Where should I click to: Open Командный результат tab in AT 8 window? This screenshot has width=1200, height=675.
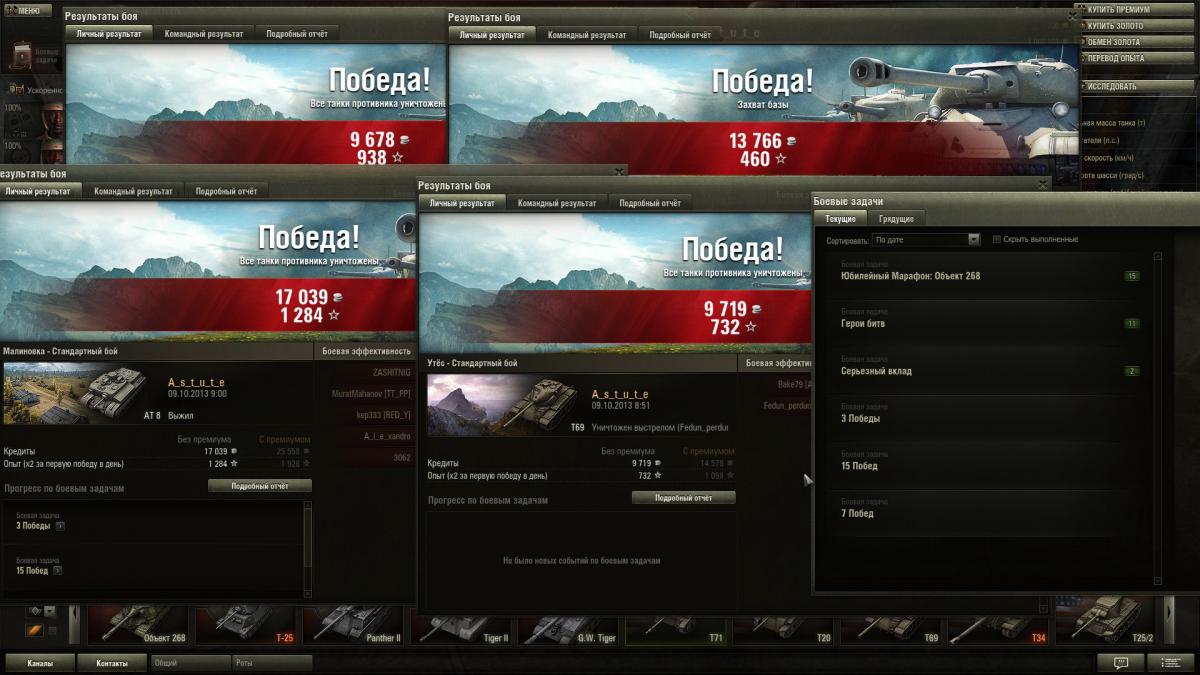coord(133,191)
